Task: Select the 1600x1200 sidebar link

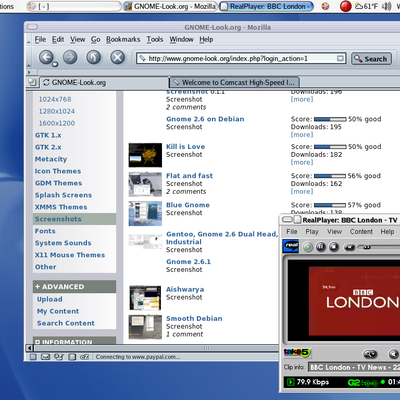Action: click(57, 123)
